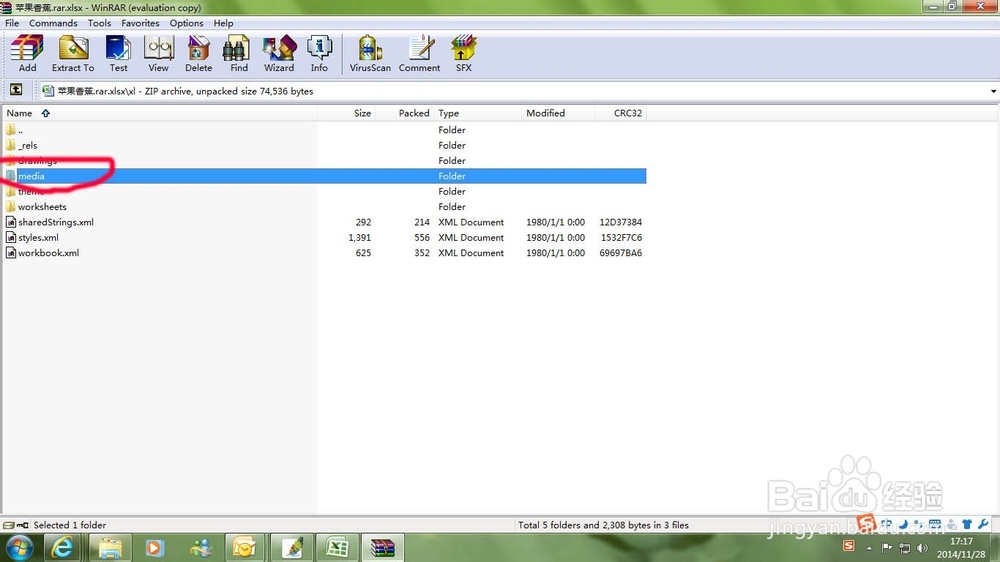The height and width of the screenshot is (562, 1000).
Task: Click the 'Total 5 folders' status text
Action: point(603,525)
